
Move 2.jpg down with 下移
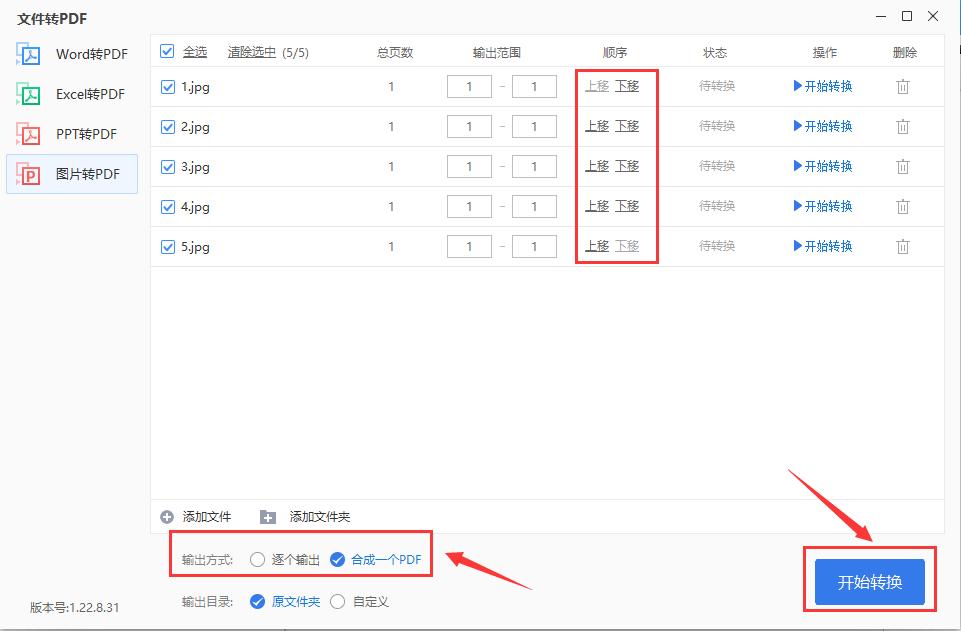[x=628, y=126]
